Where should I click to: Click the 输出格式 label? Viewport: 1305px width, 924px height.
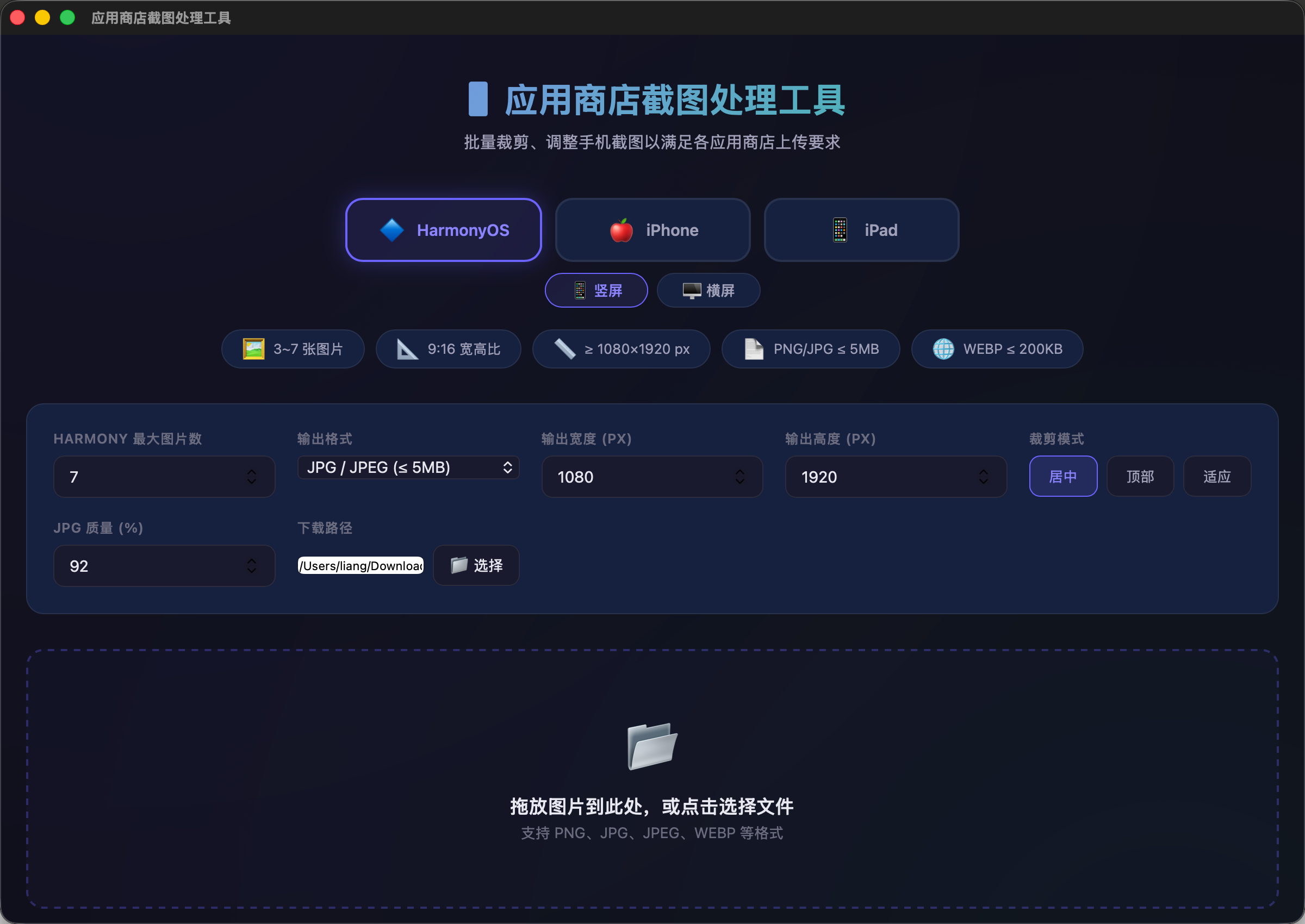[x=325, y=439]
